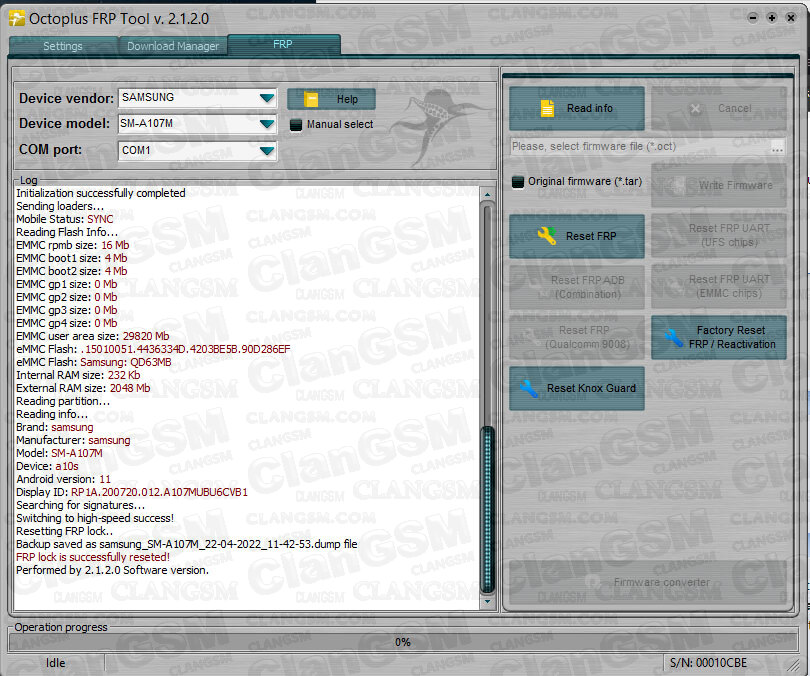The image size is (810, 676).
Task: Click the Cancel button
Action: [x=719, y=108]
